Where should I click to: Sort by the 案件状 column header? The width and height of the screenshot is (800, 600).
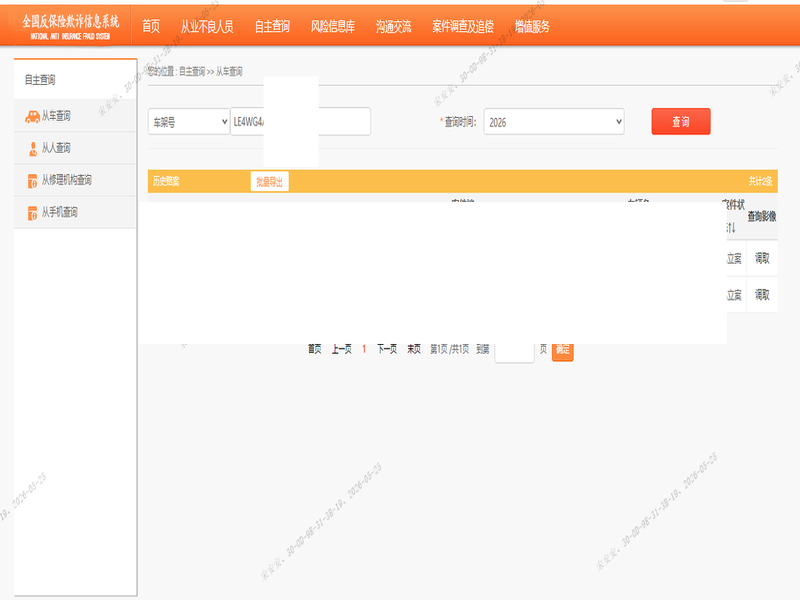pos(734,216)
